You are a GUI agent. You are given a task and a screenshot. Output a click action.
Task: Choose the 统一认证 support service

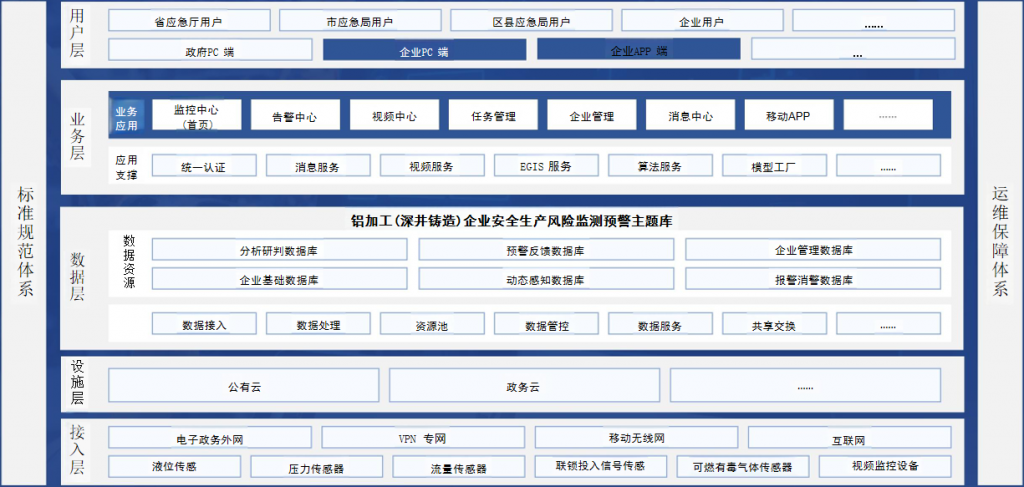(203, 166)
